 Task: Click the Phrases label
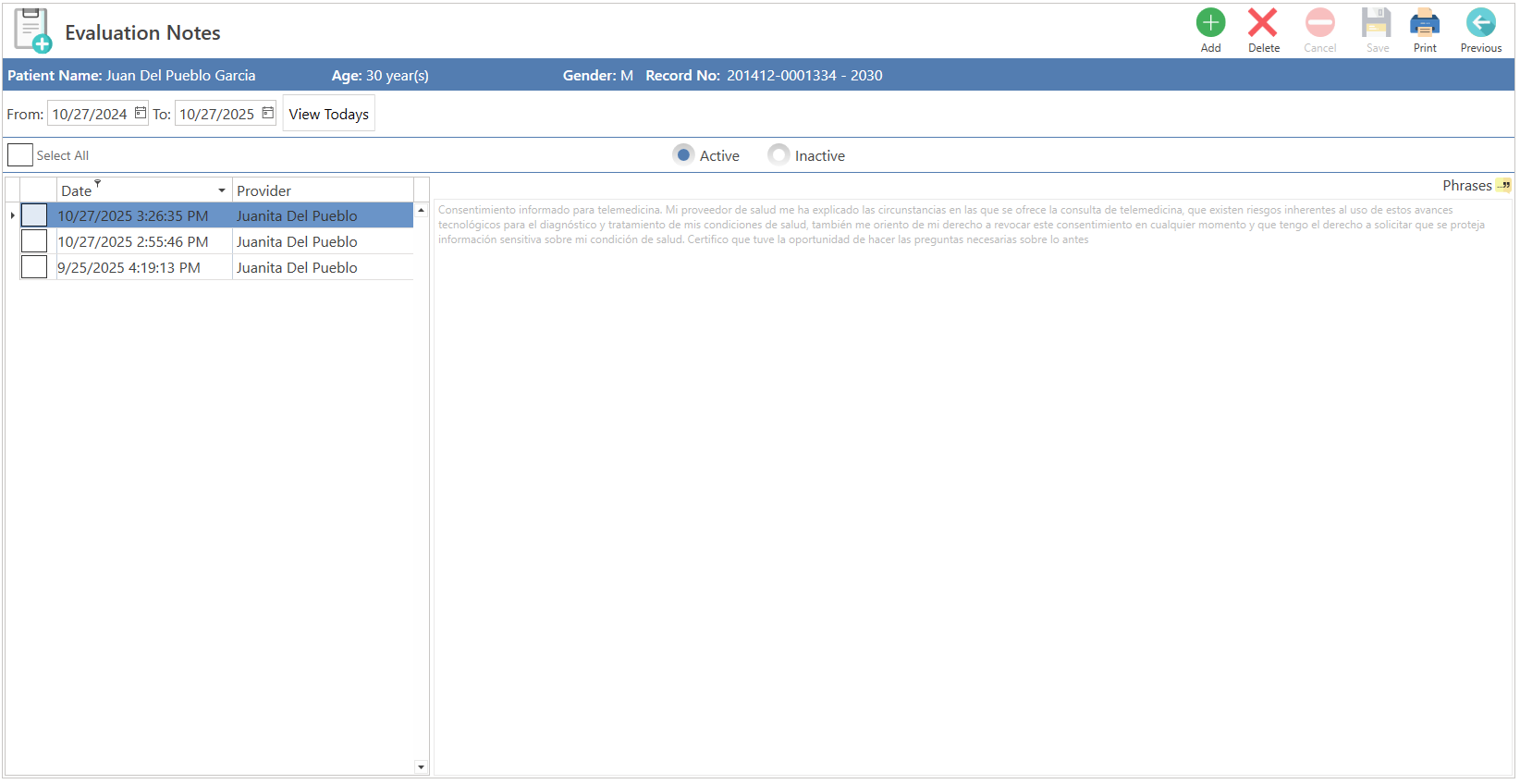(x=1467, y=185)
